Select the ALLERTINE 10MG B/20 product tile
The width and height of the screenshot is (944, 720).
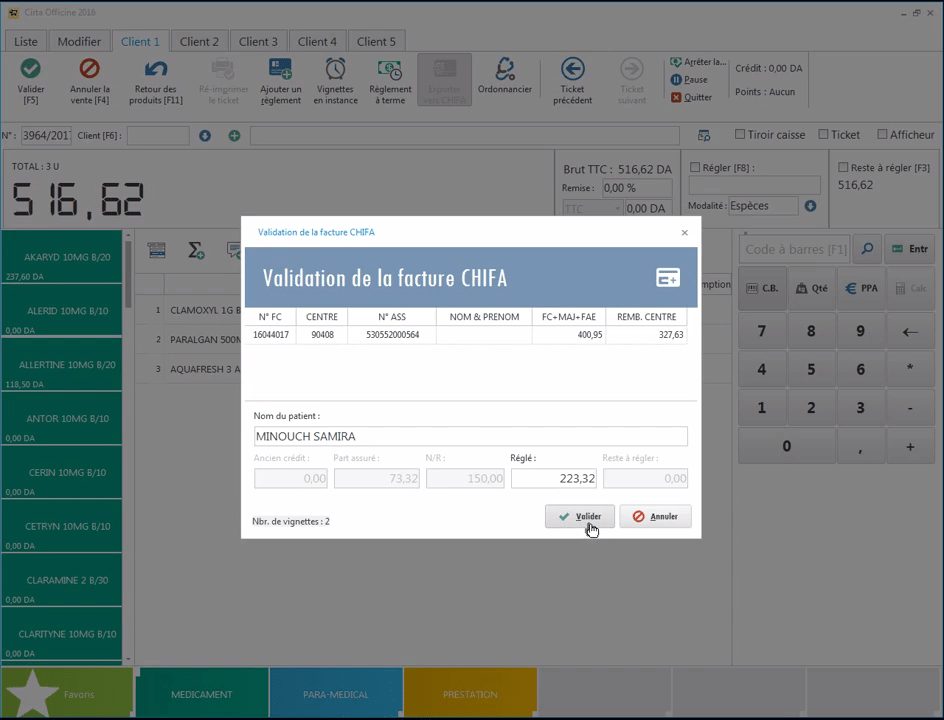[x=61, y=365]
